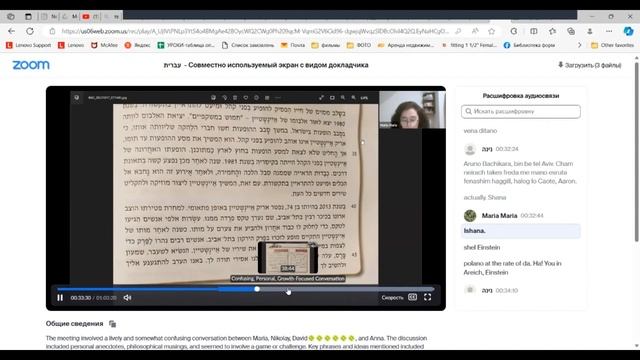This screenshot has width=640, height=360.
Task: Open the Почта bookmark
Action: pyautogui.click(x=293, y=45)
